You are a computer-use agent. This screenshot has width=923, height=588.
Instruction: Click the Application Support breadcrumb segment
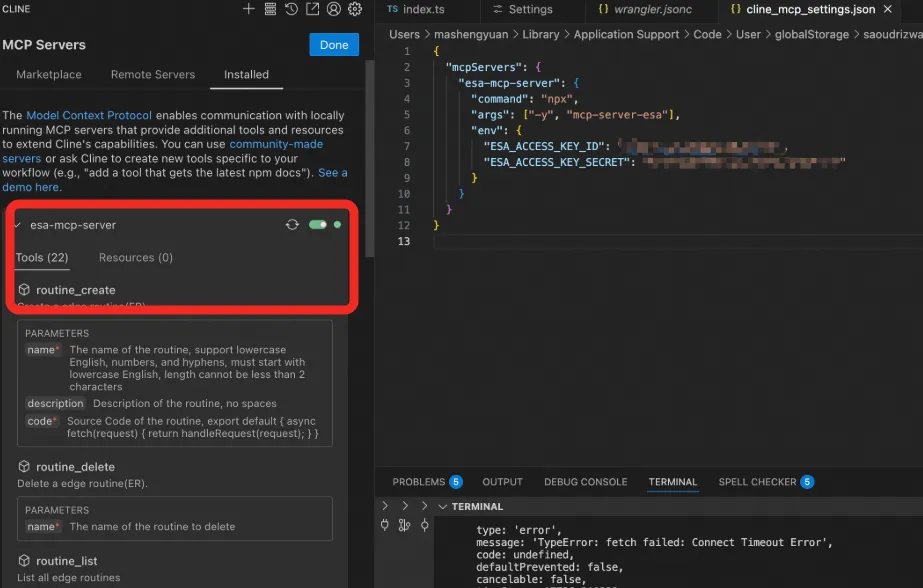(626, 35)
